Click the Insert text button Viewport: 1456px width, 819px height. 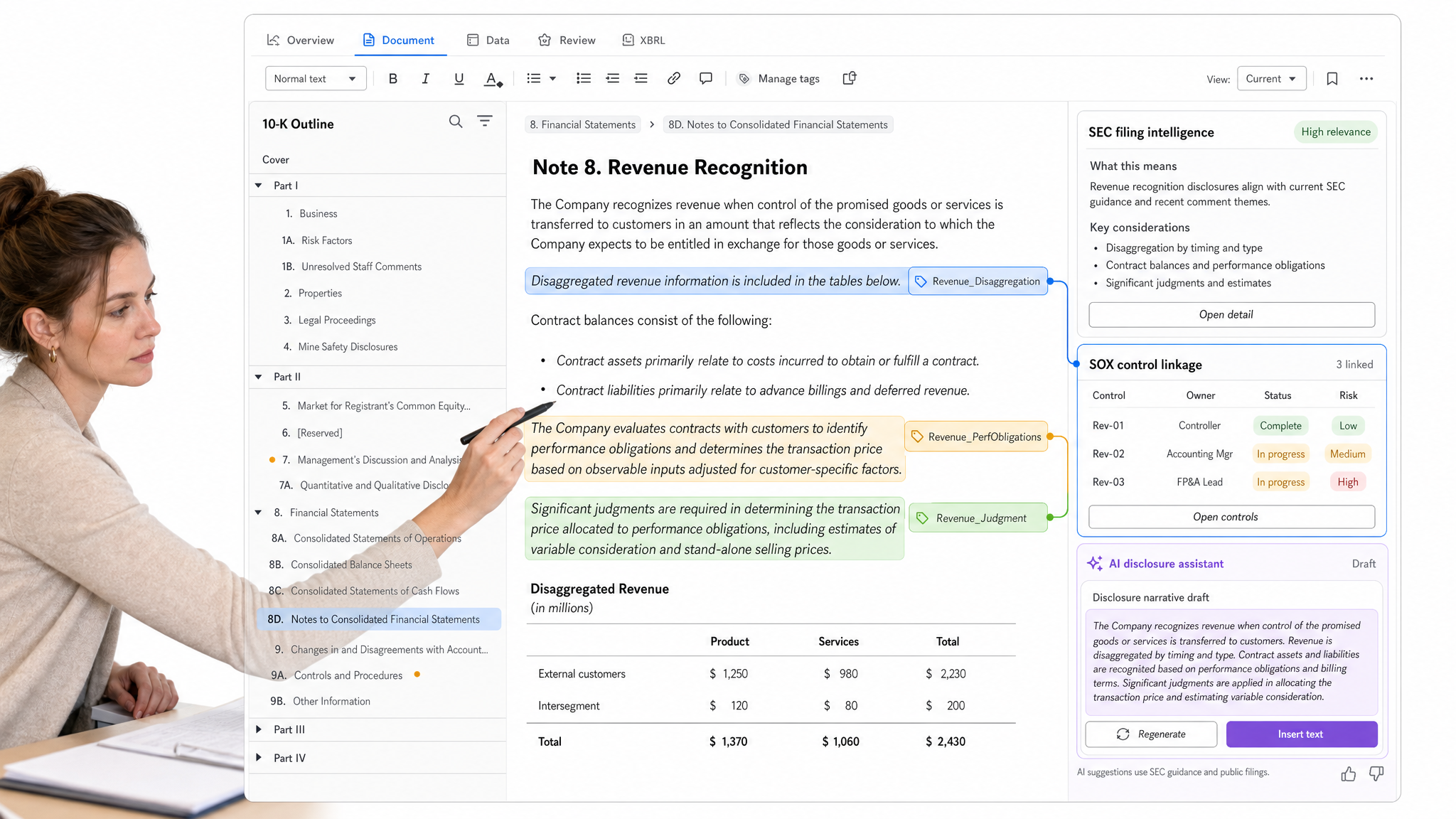[1301, 734]
